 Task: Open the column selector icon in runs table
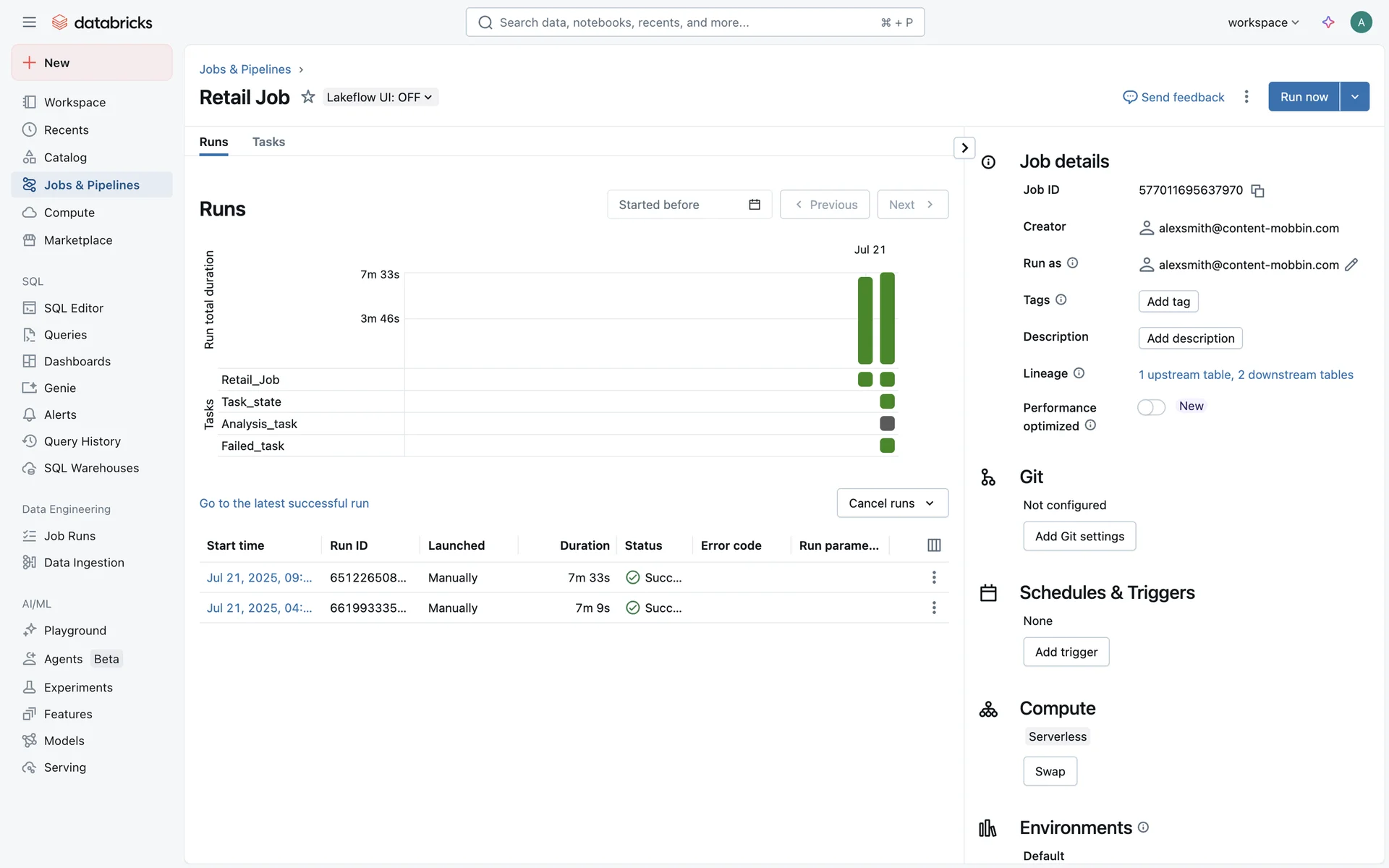click(x=934, y=545)
